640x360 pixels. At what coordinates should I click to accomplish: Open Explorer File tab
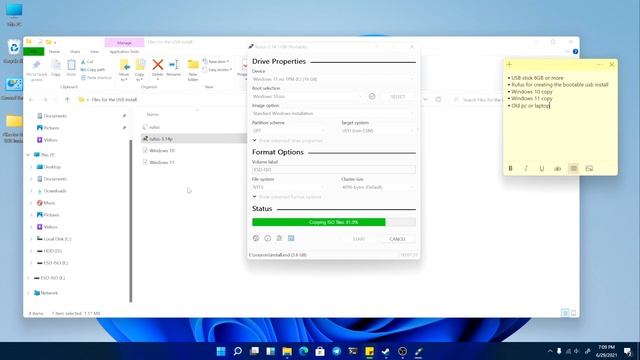(x=34, y=52)
